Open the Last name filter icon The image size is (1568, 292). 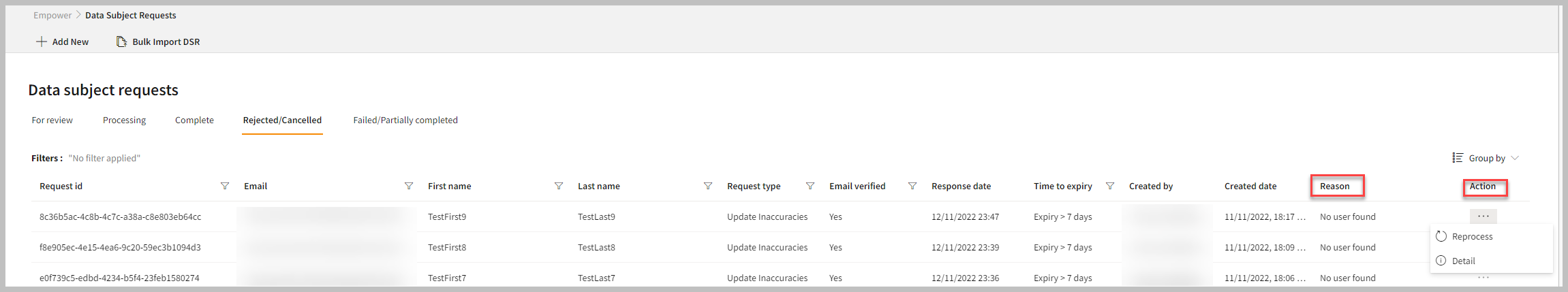708,186
